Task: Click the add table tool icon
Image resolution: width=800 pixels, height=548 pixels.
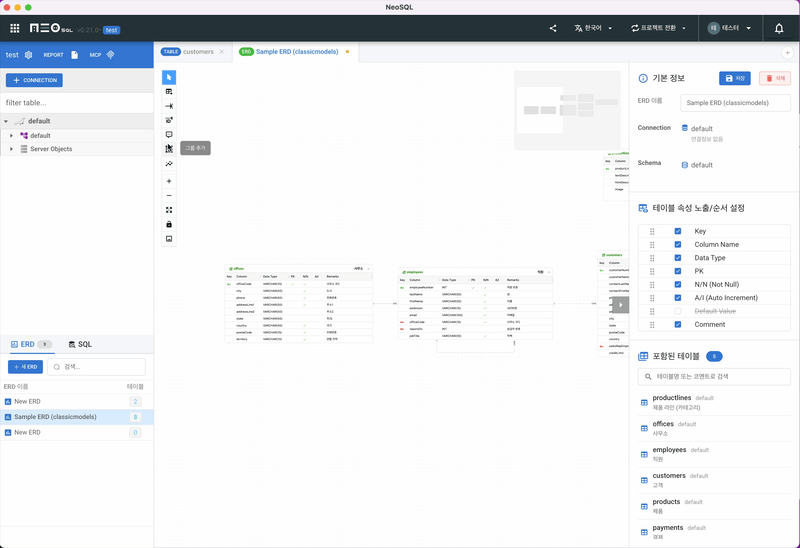Action: tap(169, 92)
